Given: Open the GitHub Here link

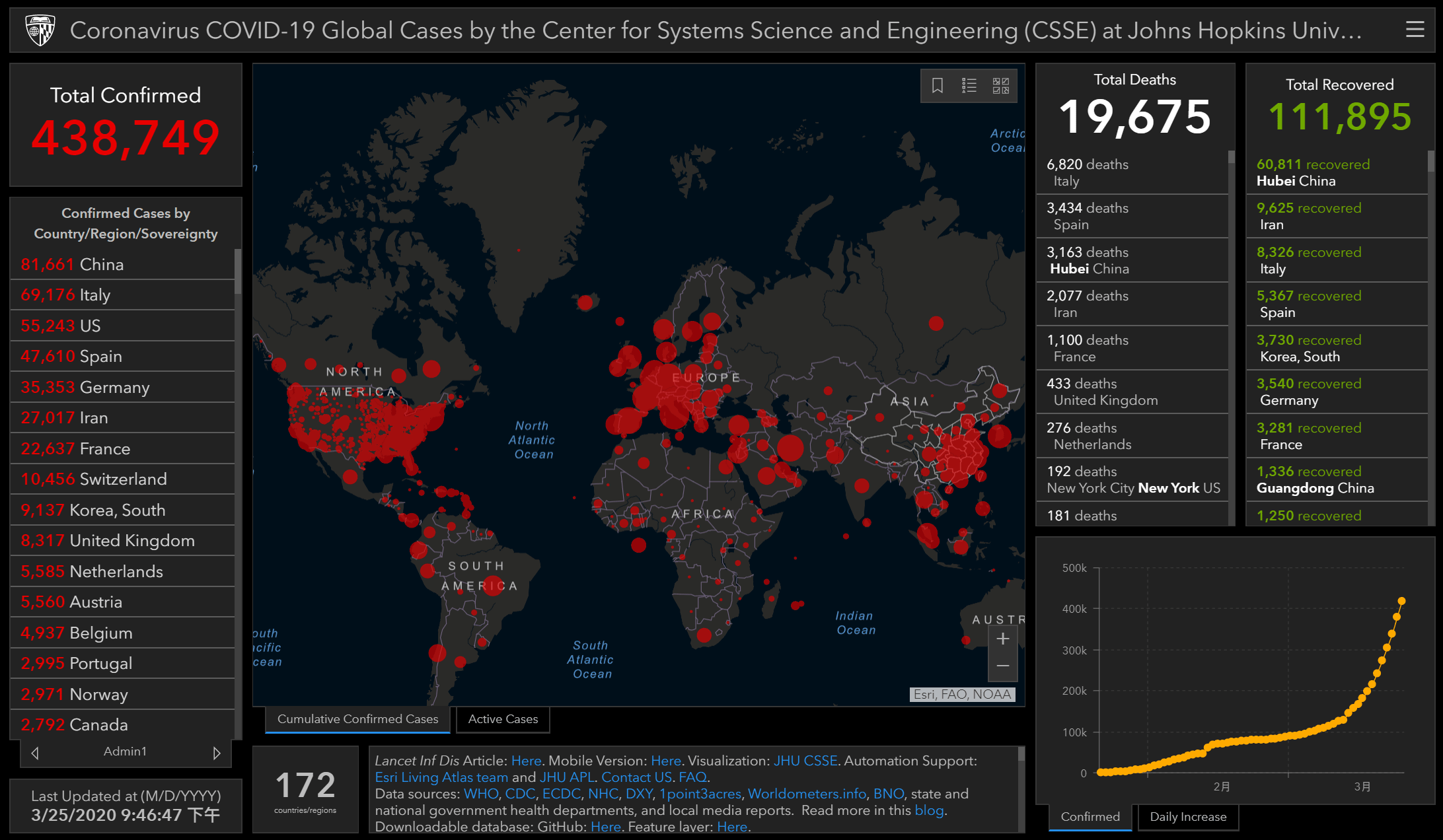Looking at the screenshot, I should pos(605,827).
